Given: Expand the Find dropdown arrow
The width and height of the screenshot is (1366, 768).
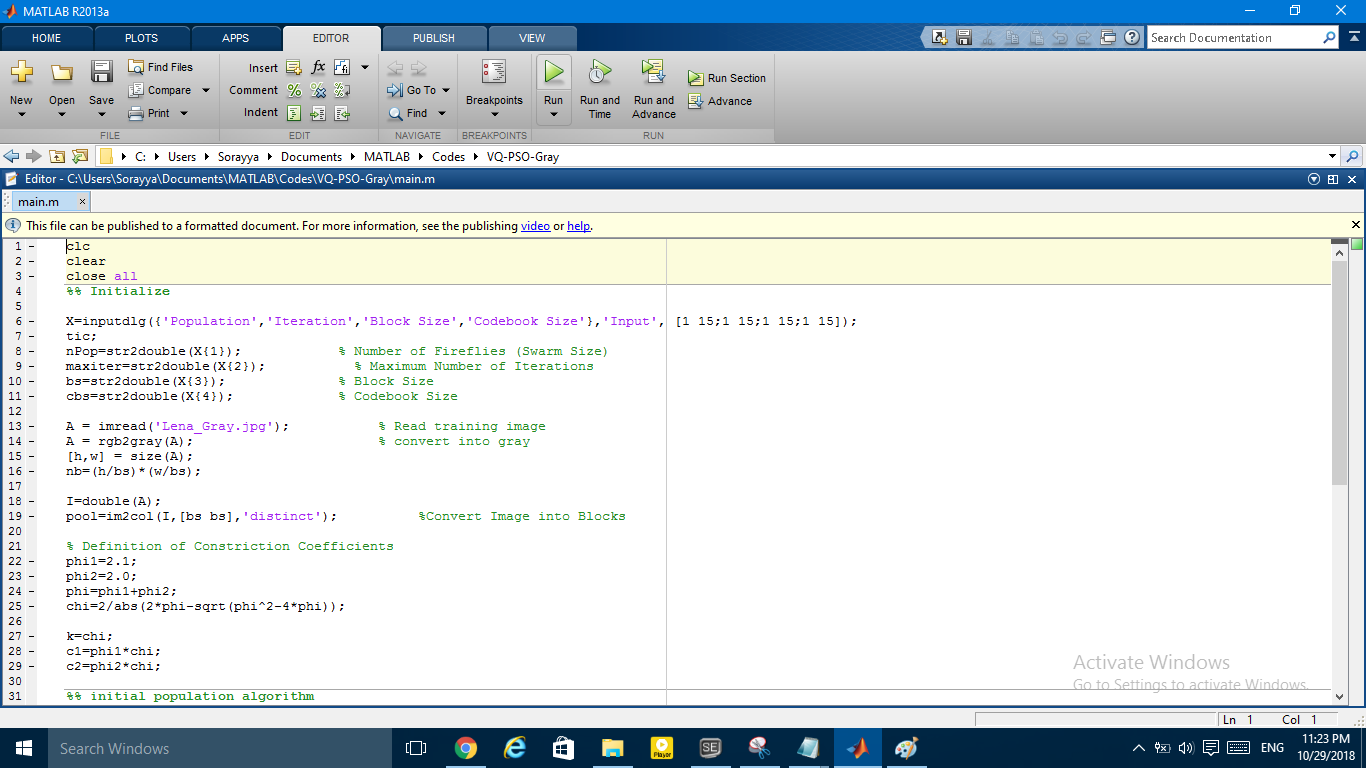Looking at the screenshot, I should pyautogui.click(x=441, y=113).
